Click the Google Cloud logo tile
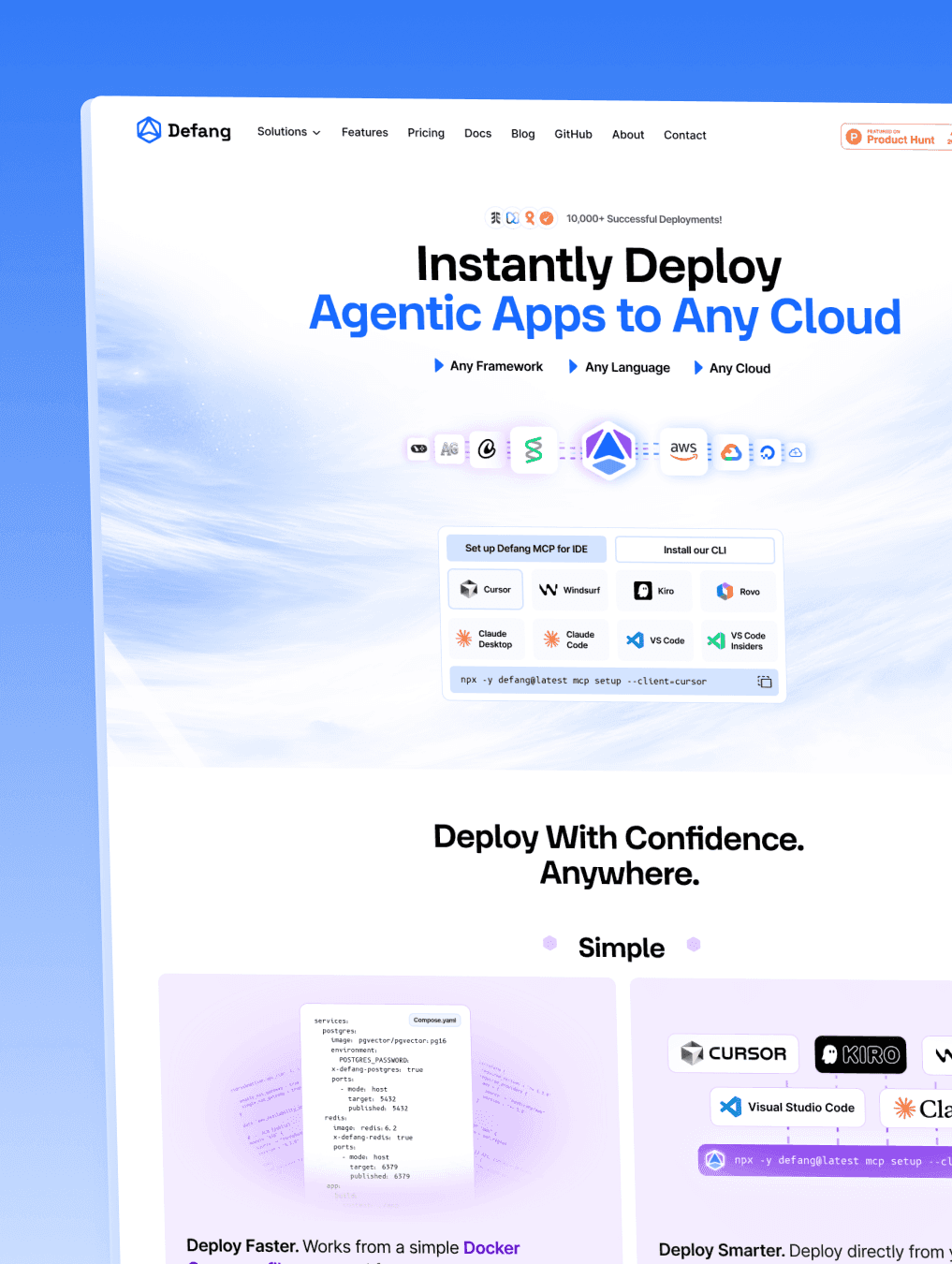The width and height of the screenshot is (952, 1264). click(731, 452)
